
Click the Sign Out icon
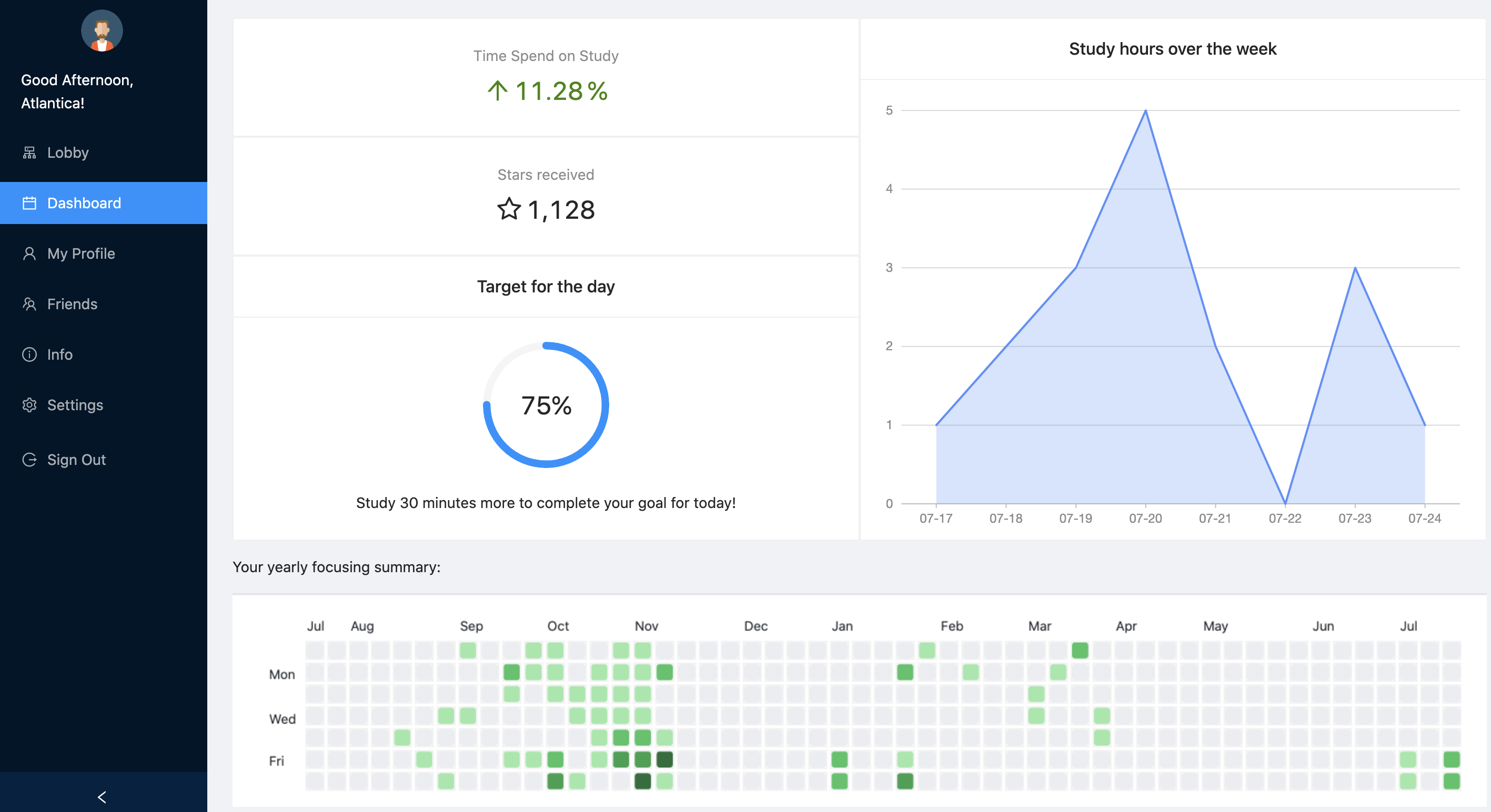[x=29, y=460]
